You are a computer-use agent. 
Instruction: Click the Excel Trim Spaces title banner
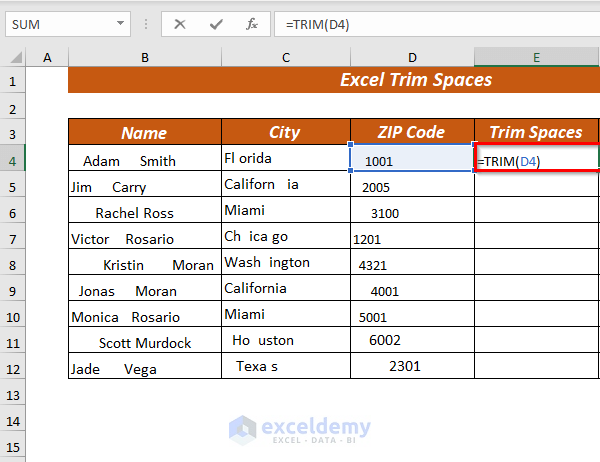[x=334, y=80]
